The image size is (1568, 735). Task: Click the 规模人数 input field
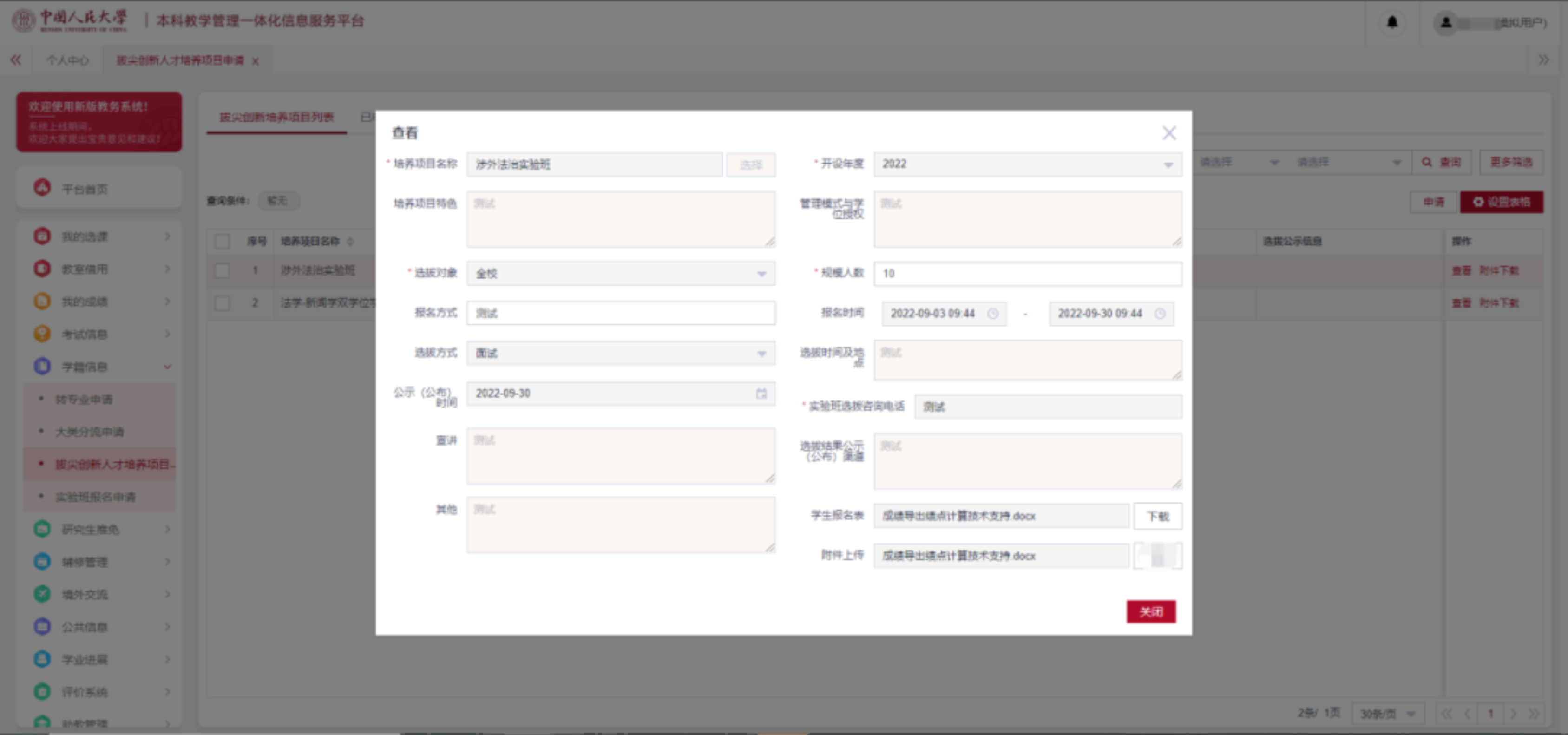(1028, 273)
